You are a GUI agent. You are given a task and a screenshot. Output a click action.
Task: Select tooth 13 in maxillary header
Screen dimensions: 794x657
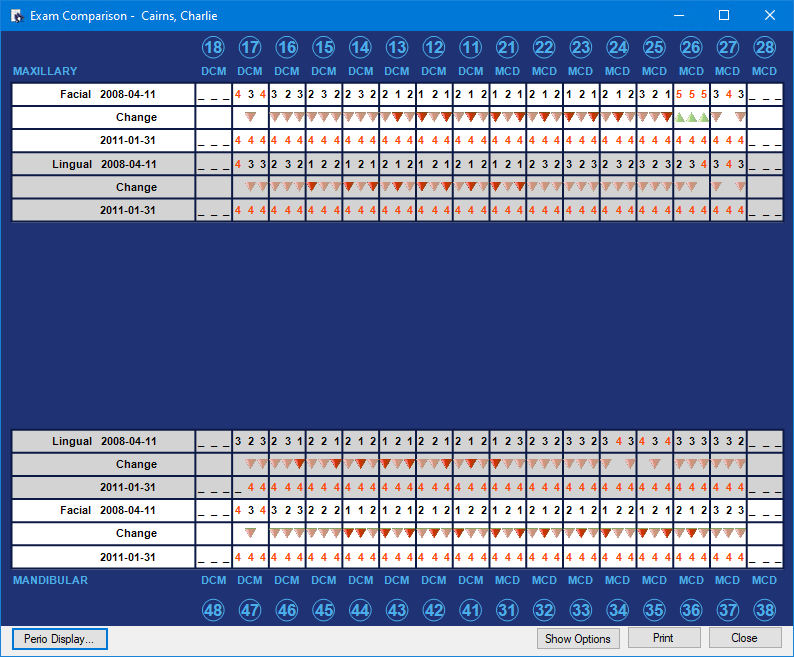click(397, 48)
